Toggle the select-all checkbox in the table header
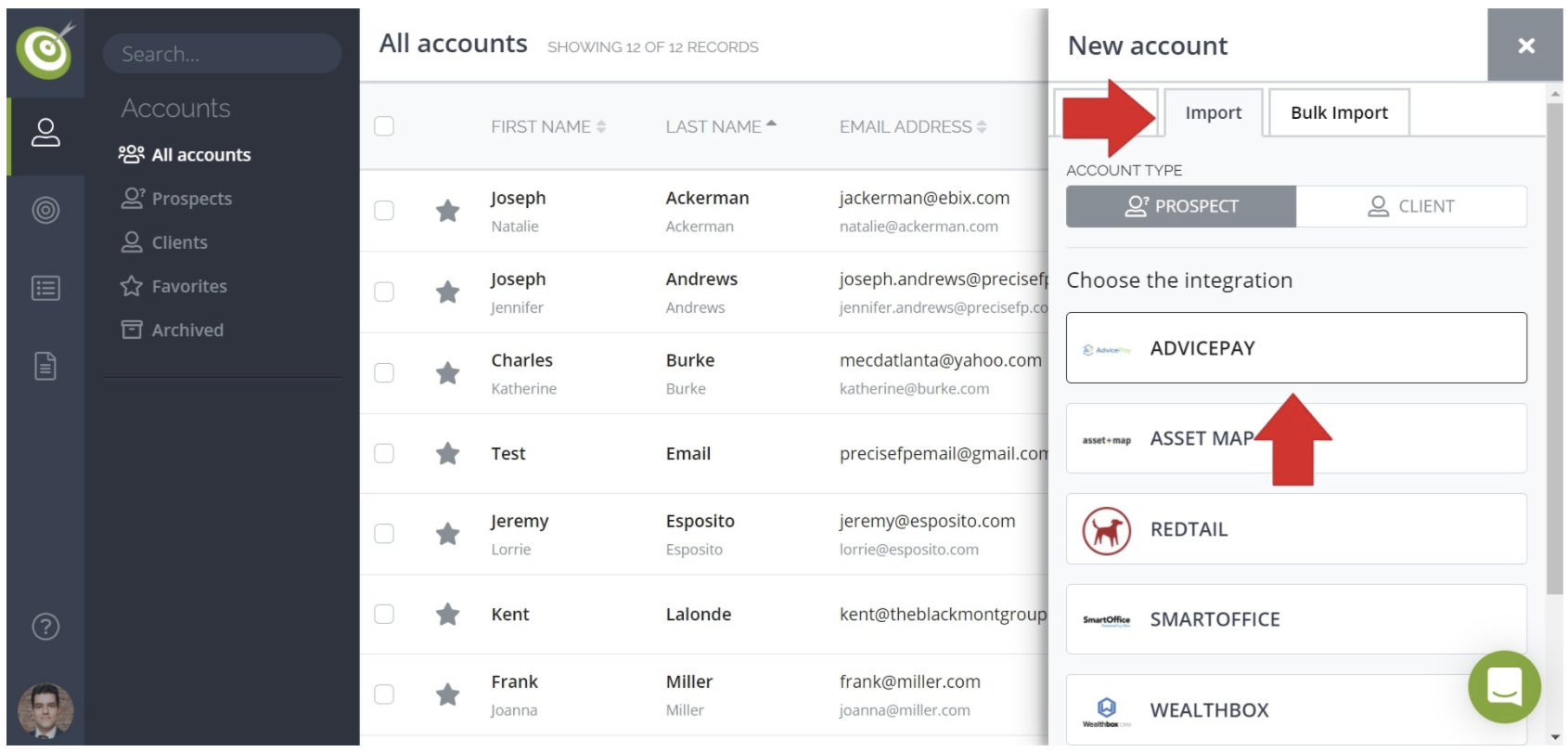Viewport: 1568px width, 752px height. click(x=384, y=125)
